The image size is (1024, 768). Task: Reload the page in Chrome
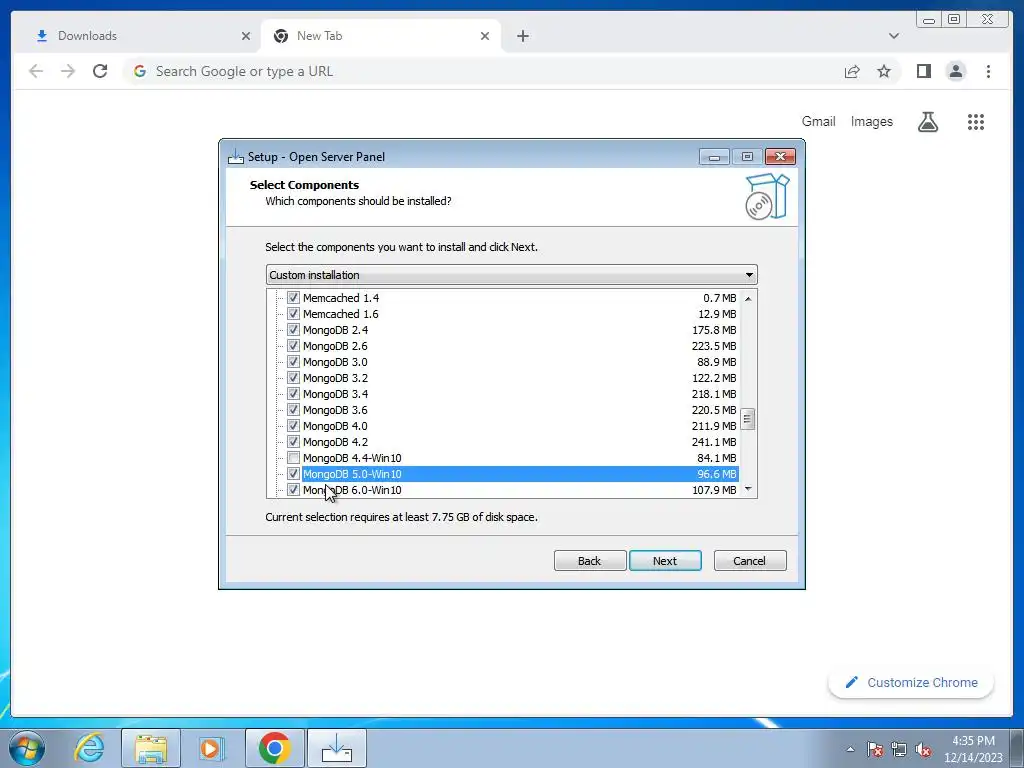[x=100, y=71]
